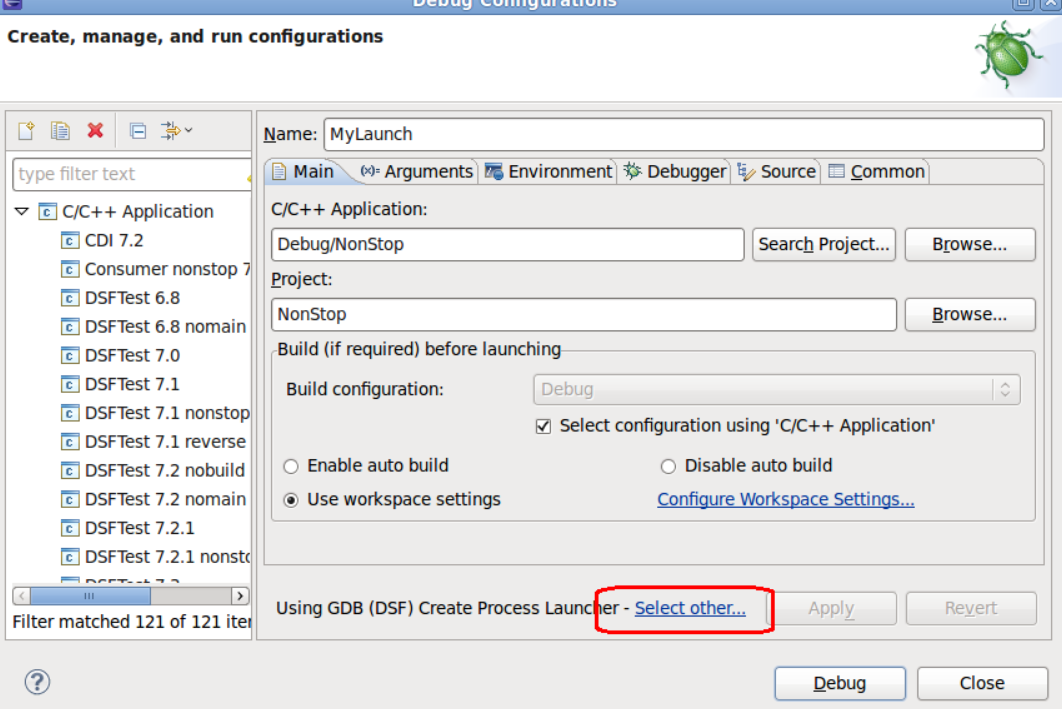Screen dimensions: 1062x709
Task: Click the horizontal scrollbar thumb in tree
Action: 89,596
